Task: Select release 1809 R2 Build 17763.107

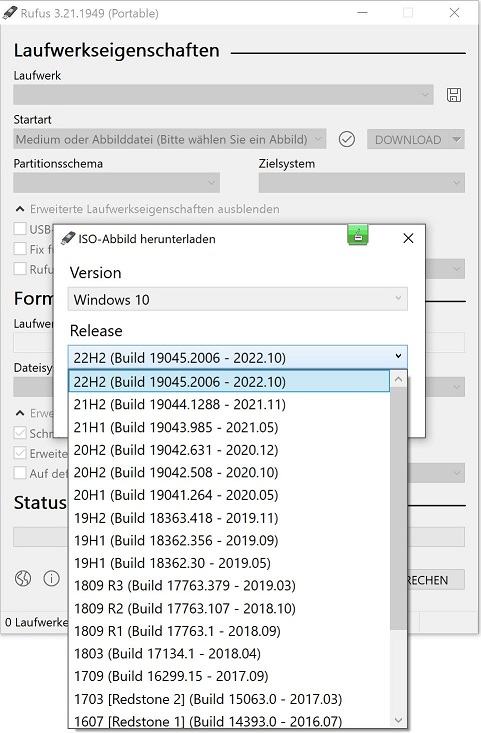Action: (229, 608)
